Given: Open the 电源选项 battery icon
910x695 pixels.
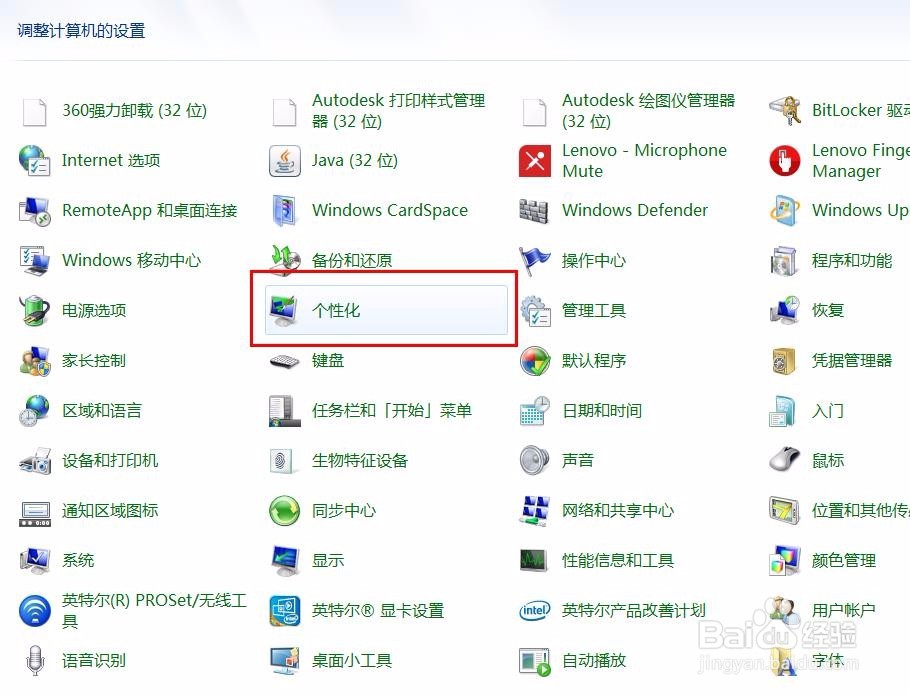Looking at the screenshot, I should (34, 310).
